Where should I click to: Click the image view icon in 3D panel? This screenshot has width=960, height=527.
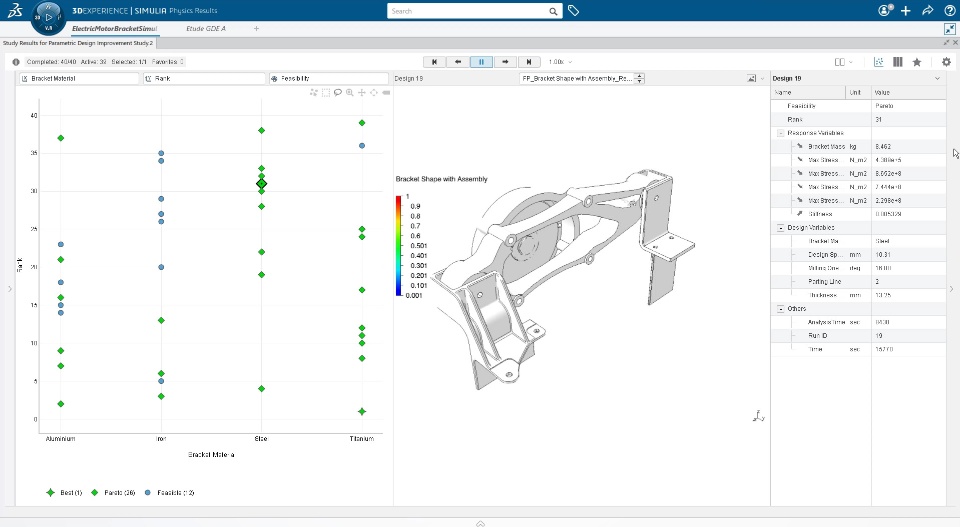(x=751, y=78)
